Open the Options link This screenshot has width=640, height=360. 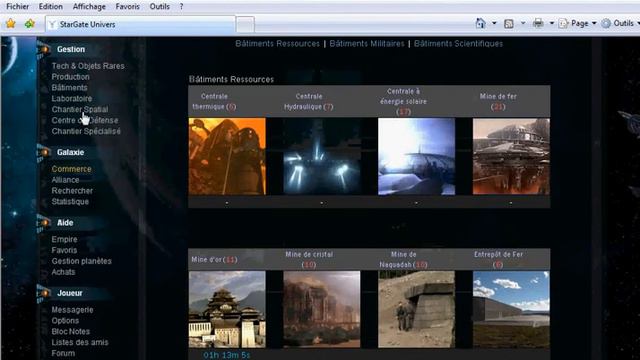(65, 321)
